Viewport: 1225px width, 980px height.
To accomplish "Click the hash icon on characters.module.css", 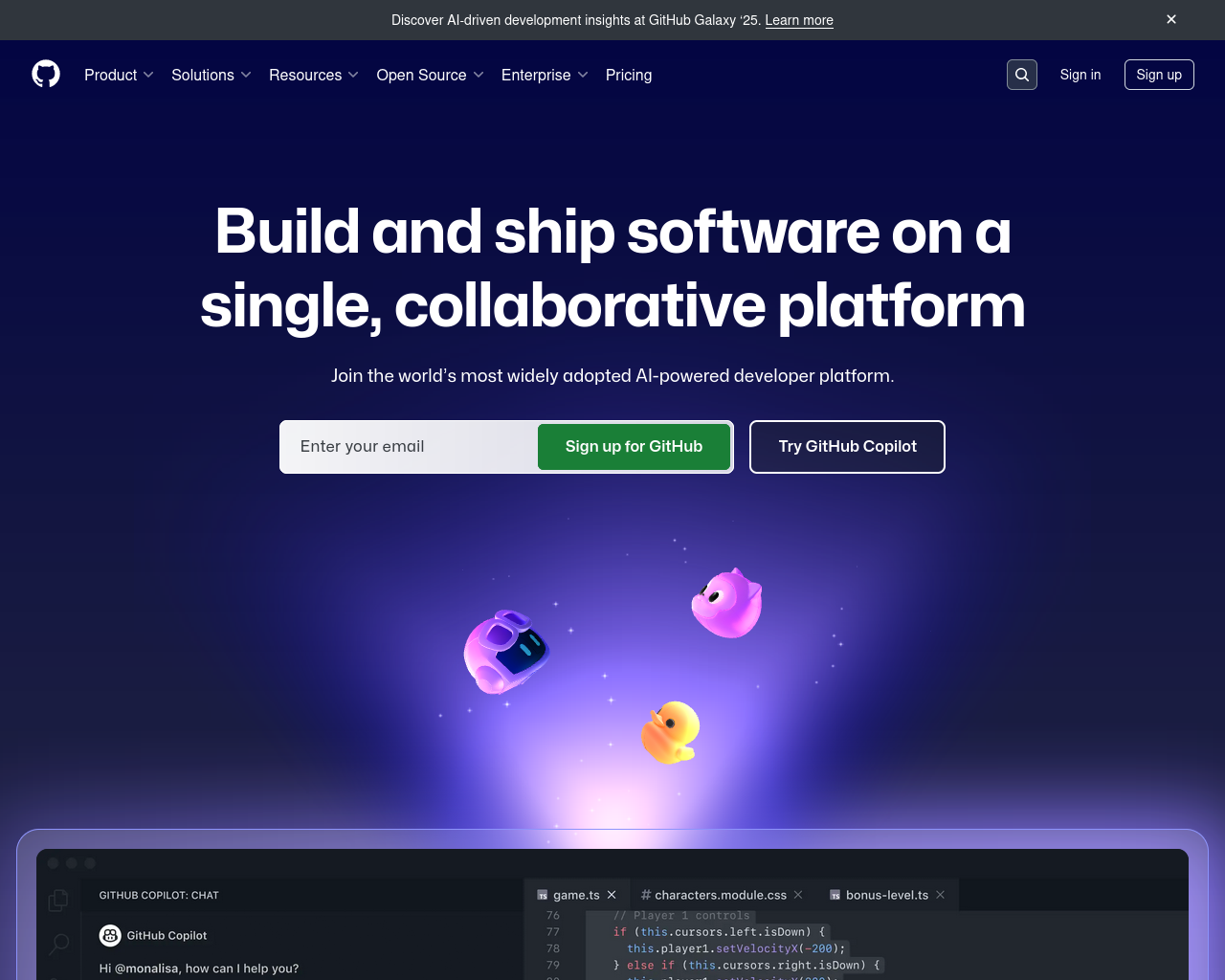I will (x=646, y=895).
